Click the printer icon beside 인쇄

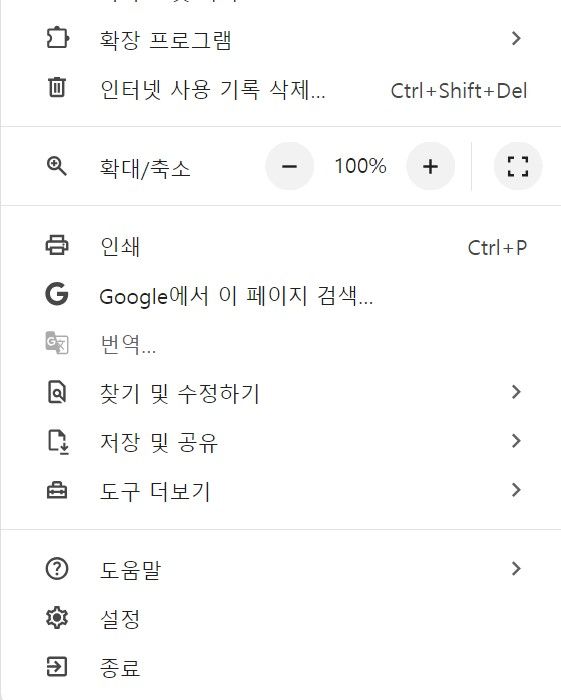[x=57, y=245]
